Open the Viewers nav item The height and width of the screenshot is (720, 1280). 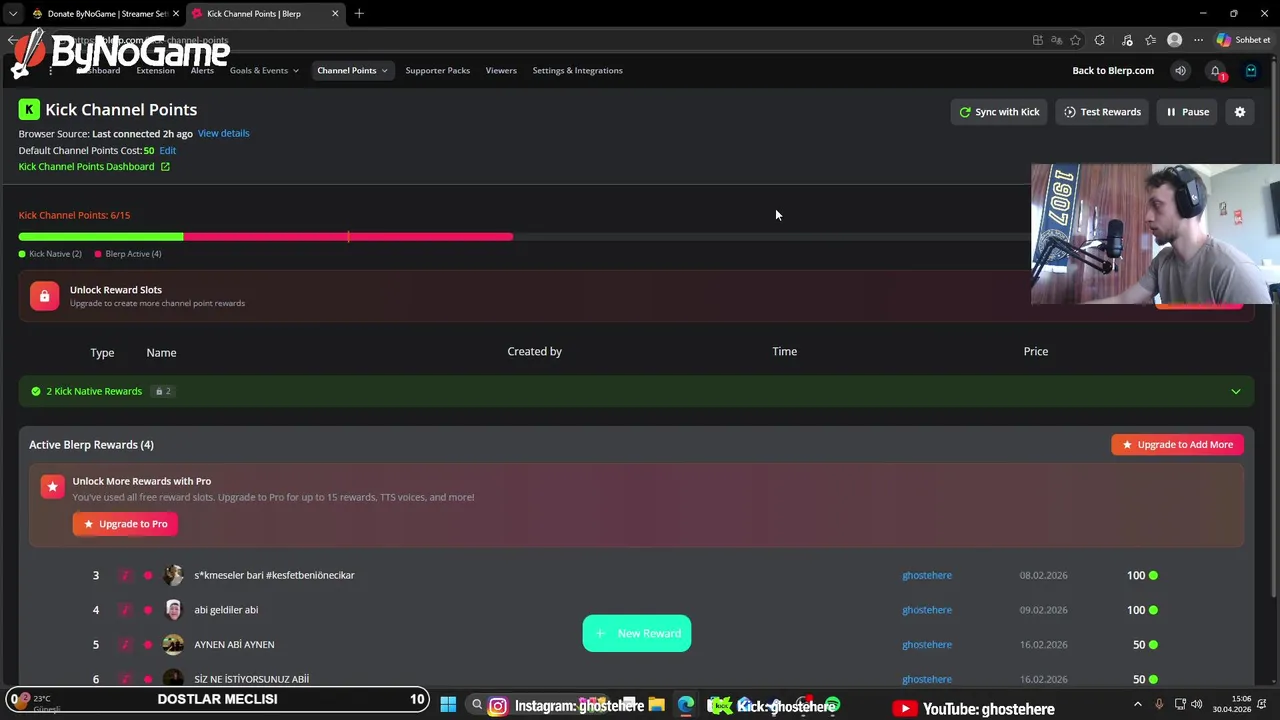501,71
